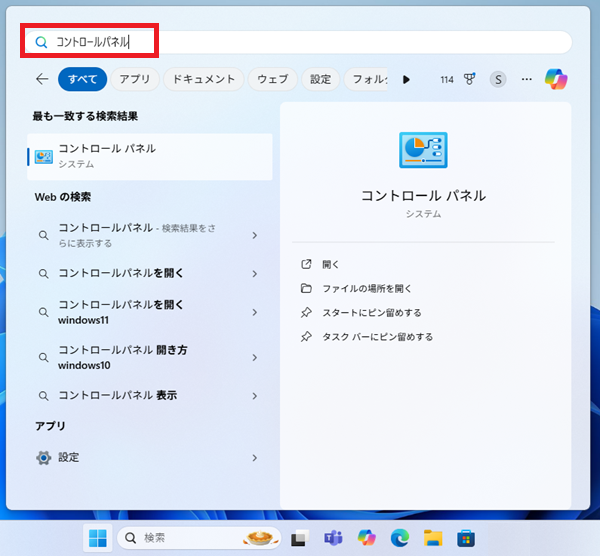
Task: Click the アプリ section heading
Action: point(50,426)
